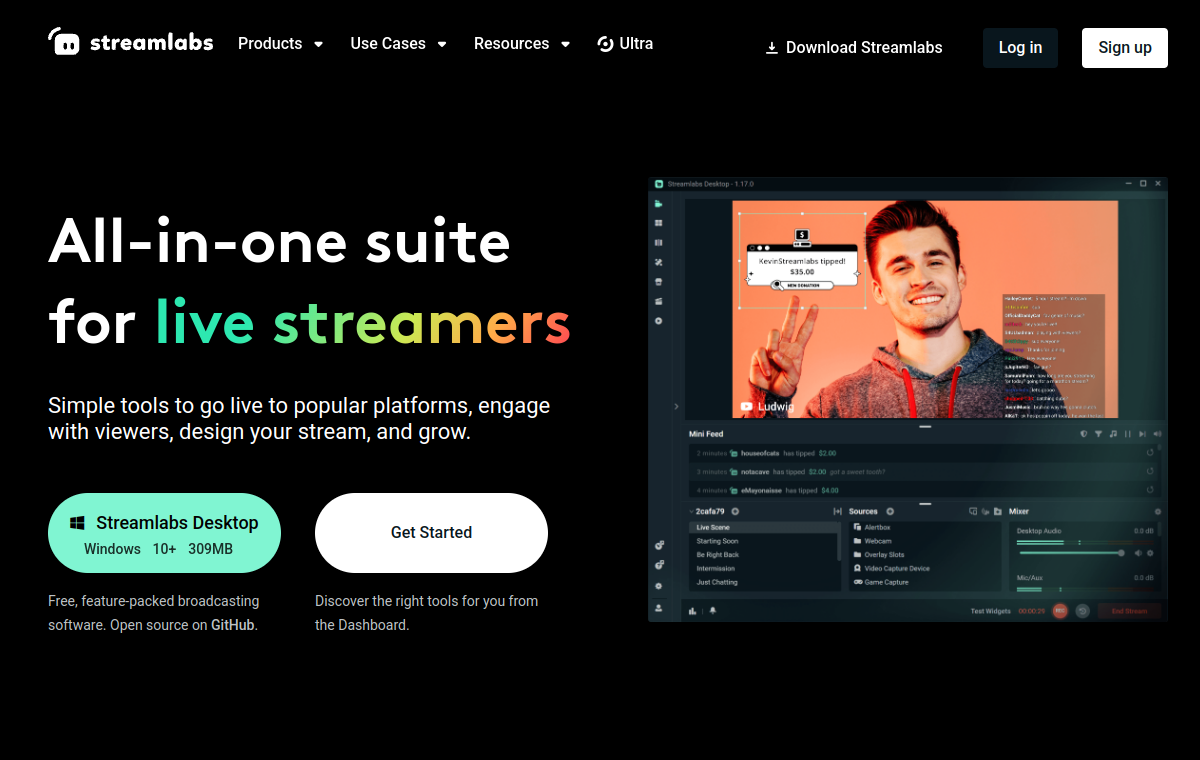Replay the houseofcats tip alert
The width and height of the screenshot is (1200, 760).
1150,453
